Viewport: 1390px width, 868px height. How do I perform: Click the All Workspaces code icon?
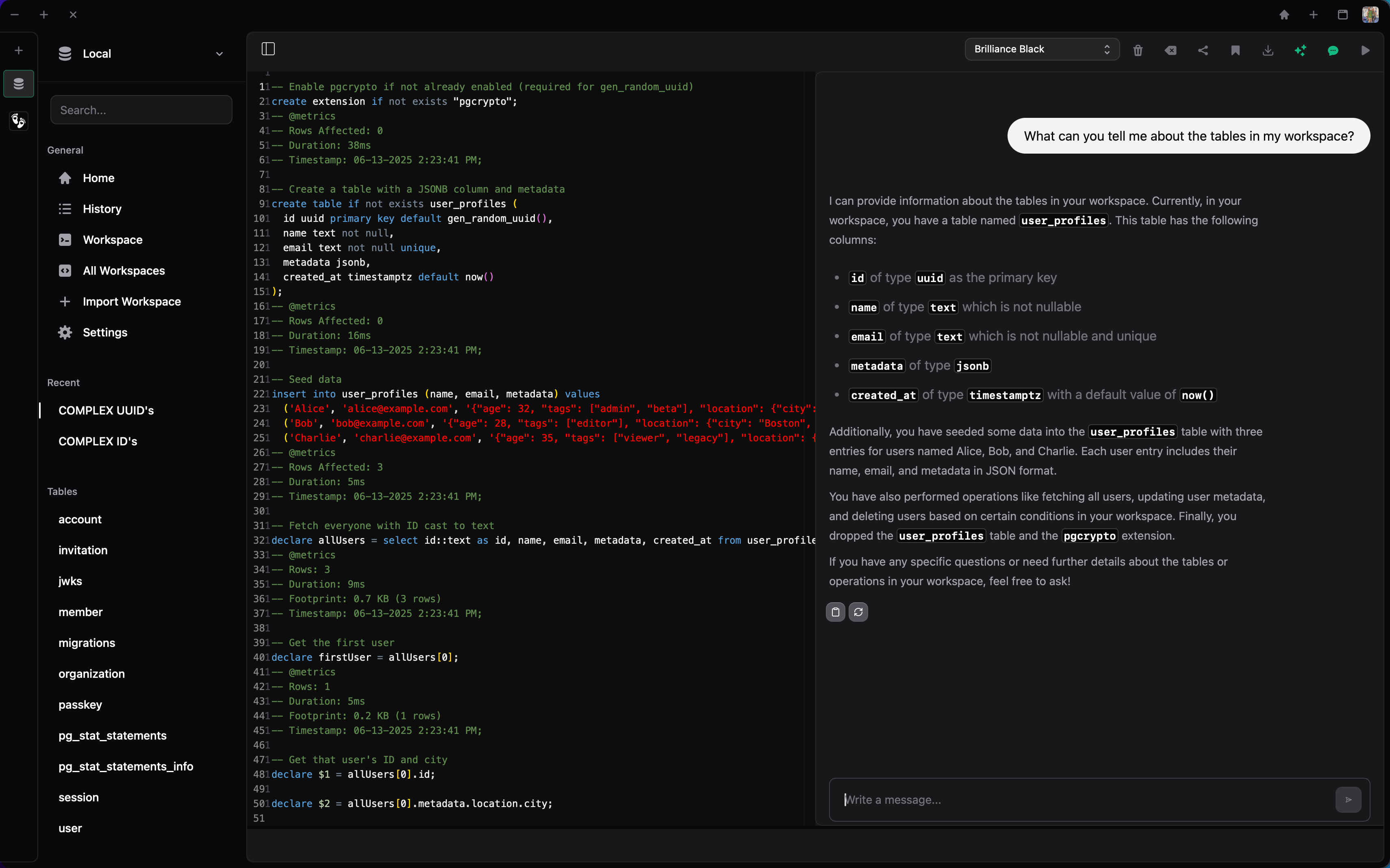65,271
